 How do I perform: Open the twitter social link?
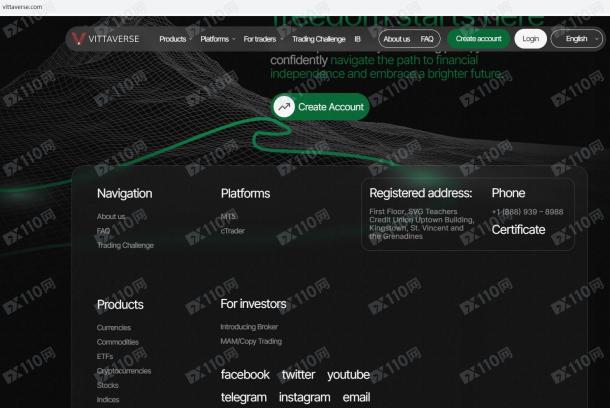click(x=298, y=375)
